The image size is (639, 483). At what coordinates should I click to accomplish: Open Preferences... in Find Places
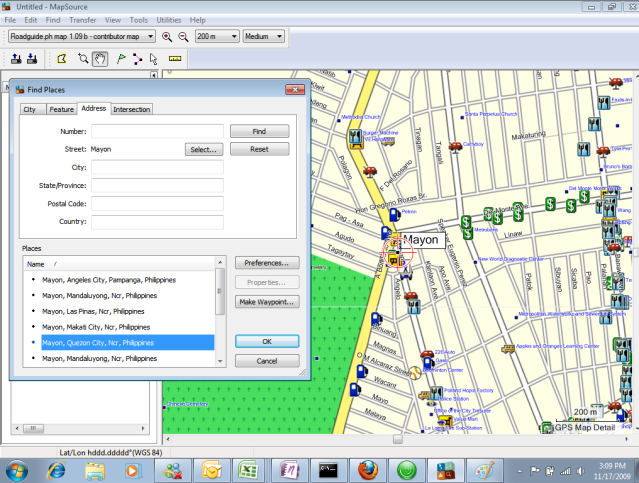point(267,263)
